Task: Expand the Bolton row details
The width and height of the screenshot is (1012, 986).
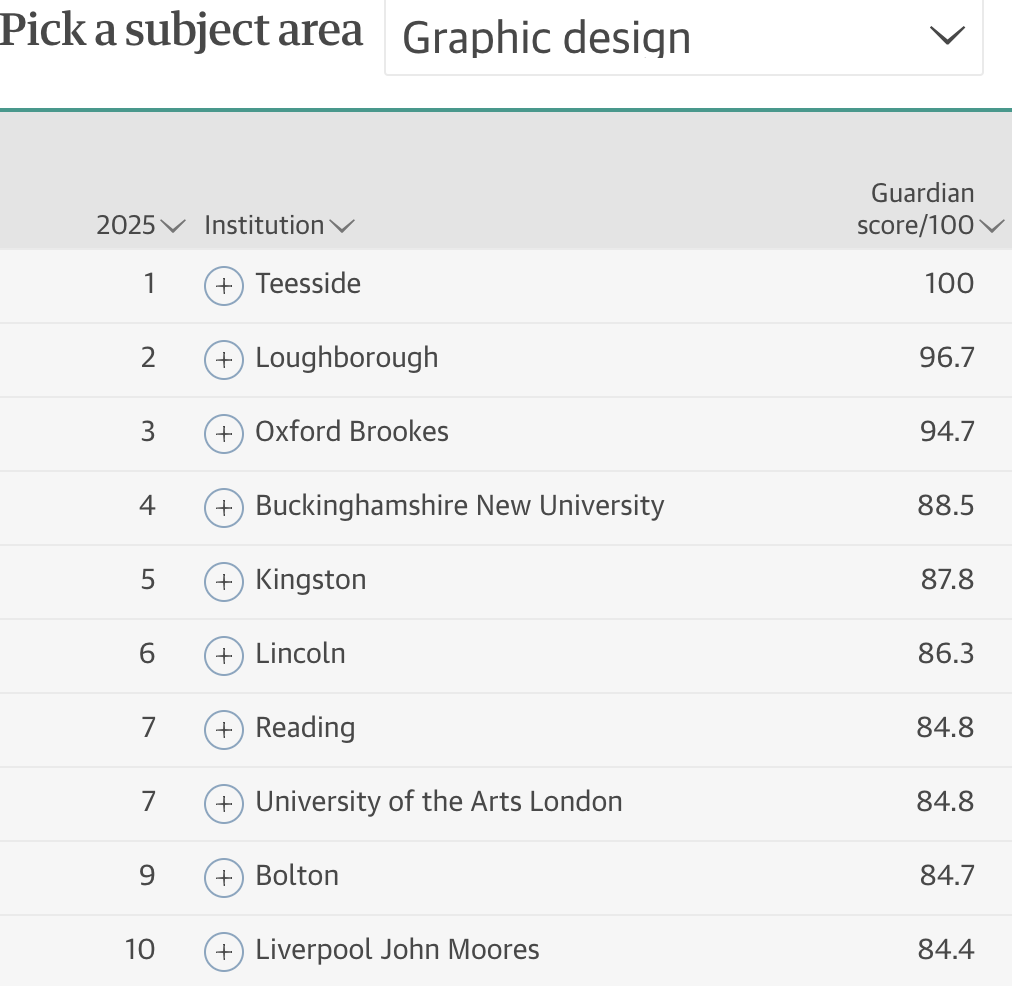Action: 223,878
